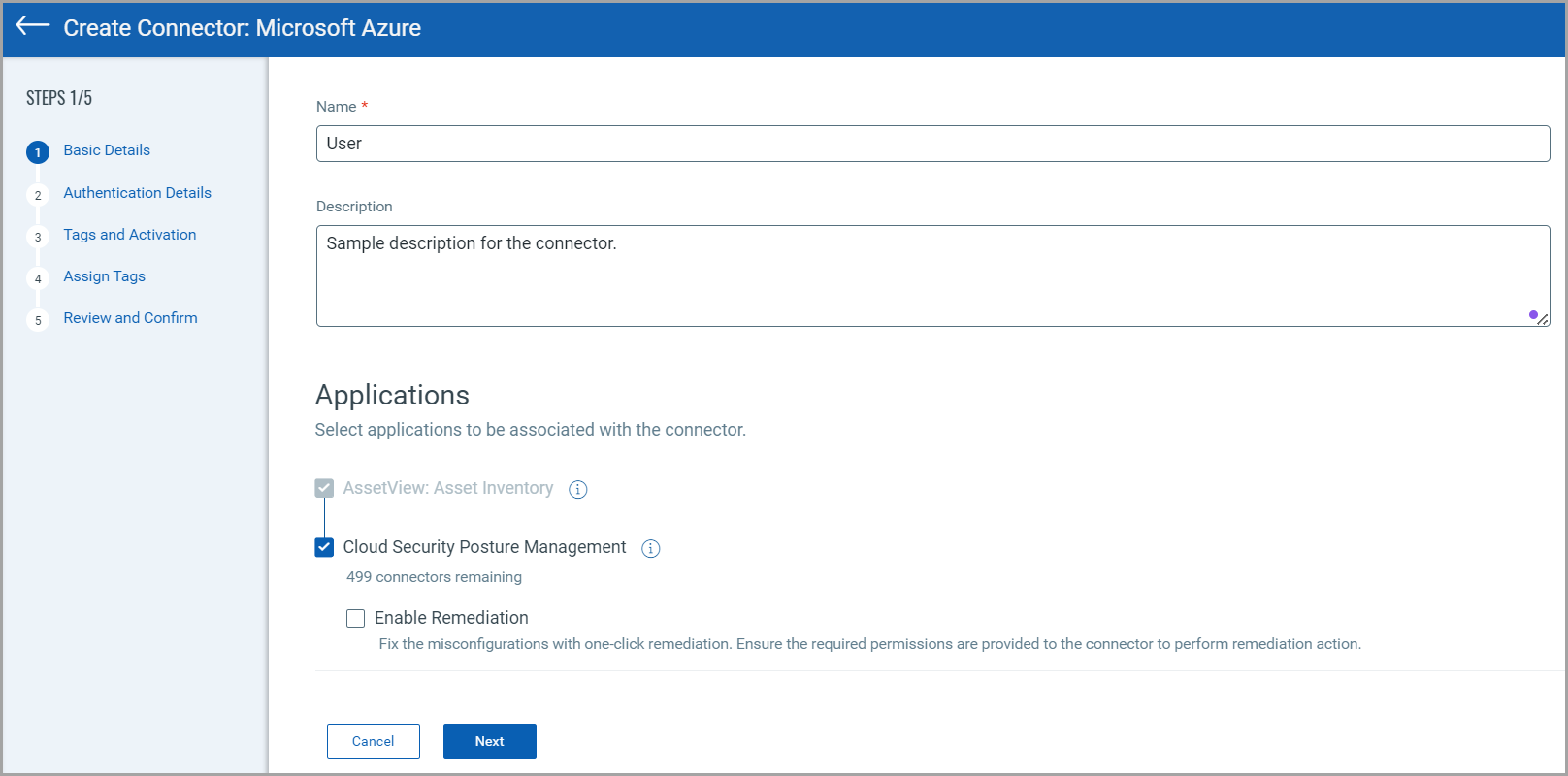Click step 5 circle in the stepper
Screen dimensions: 1568x776
click(x=38, y=320)
